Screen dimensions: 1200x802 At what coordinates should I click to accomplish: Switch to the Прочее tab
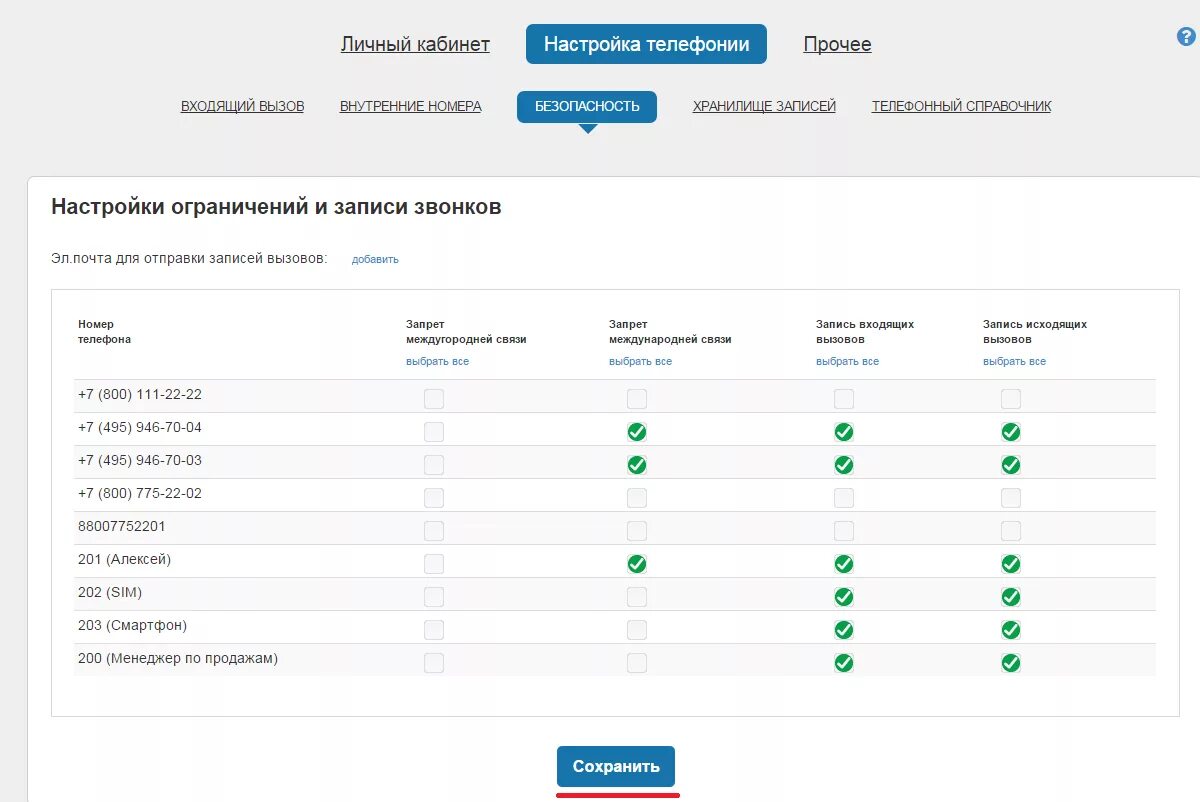pyautogui.click(x=837, y=44)
